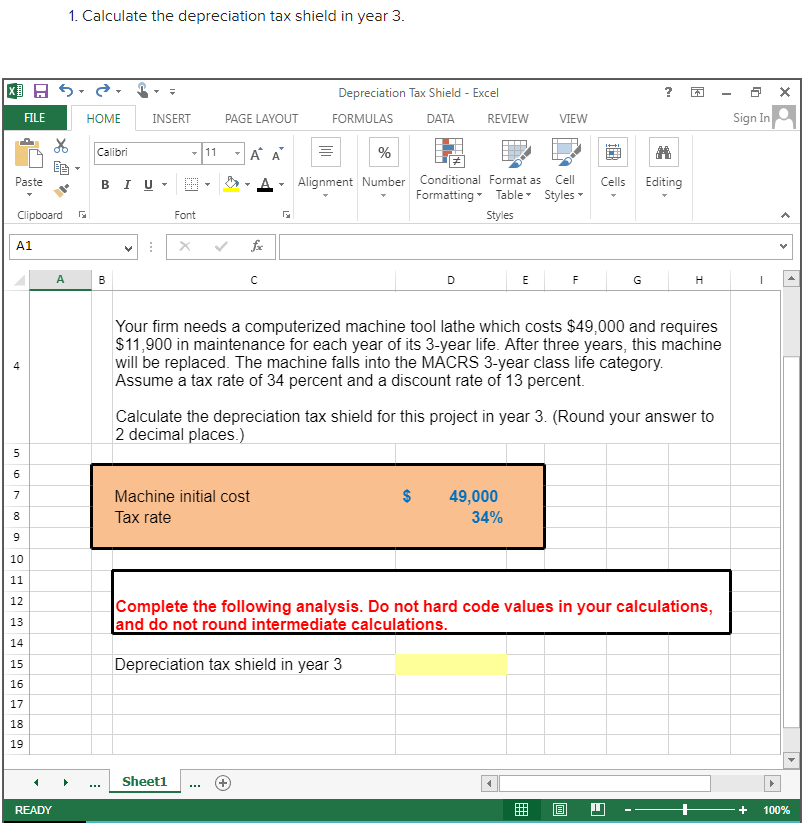Open Excel Help question mark
Image resolution: width=808 pixels, height=833 pixels.
tap(668, 92)
